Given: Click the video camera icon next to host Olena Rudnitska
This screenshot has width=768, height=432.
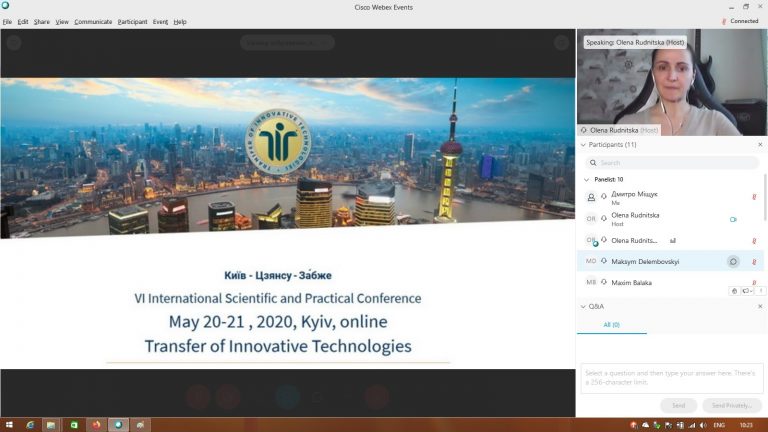Looking at the screenshot, I should tap(733, 219).
